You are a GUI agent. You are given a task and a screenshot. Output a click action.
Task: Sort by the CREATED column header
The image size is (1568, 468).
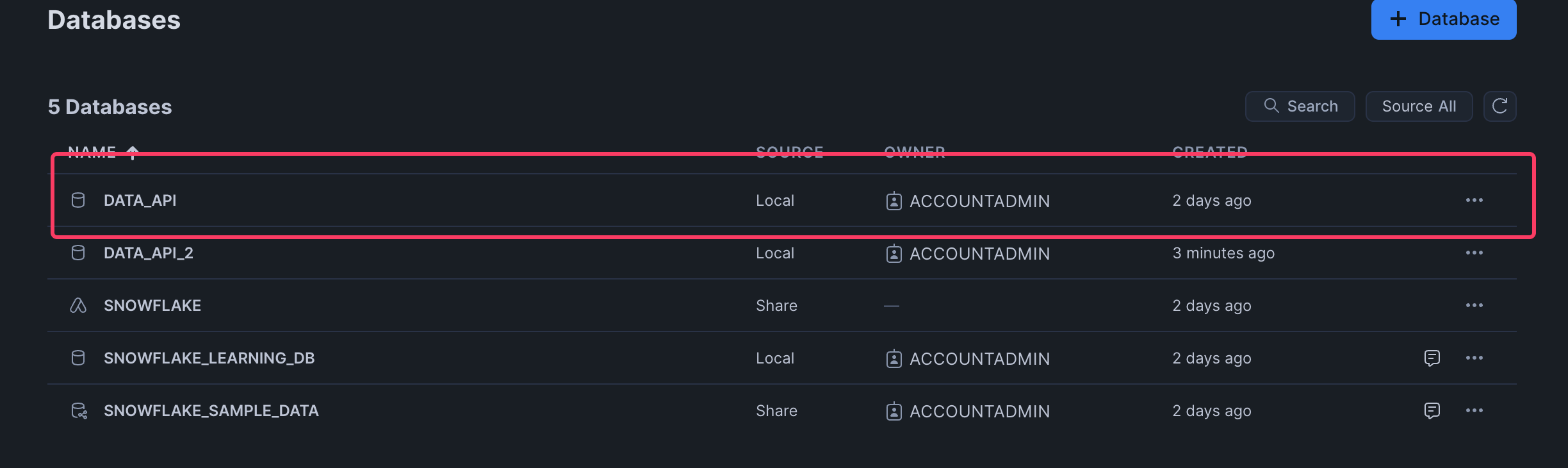1209,153
